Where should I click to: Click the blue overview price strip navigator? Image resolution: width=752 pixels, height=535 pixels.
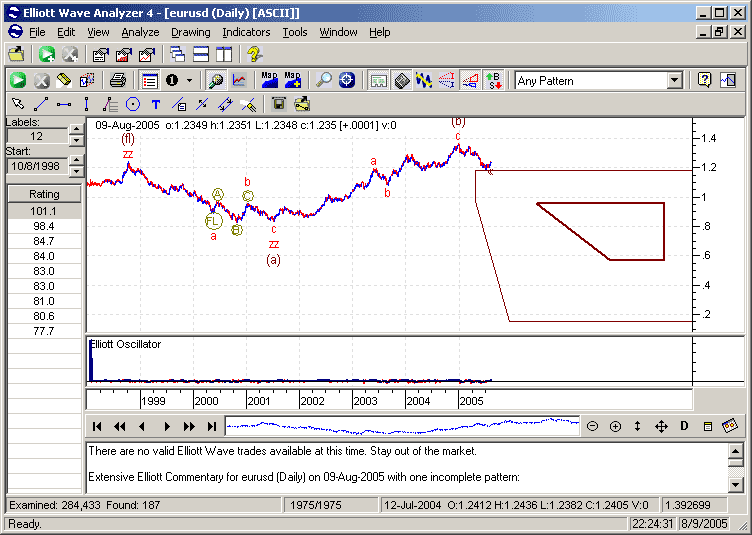pyautogui.click(x=402, y=426)
